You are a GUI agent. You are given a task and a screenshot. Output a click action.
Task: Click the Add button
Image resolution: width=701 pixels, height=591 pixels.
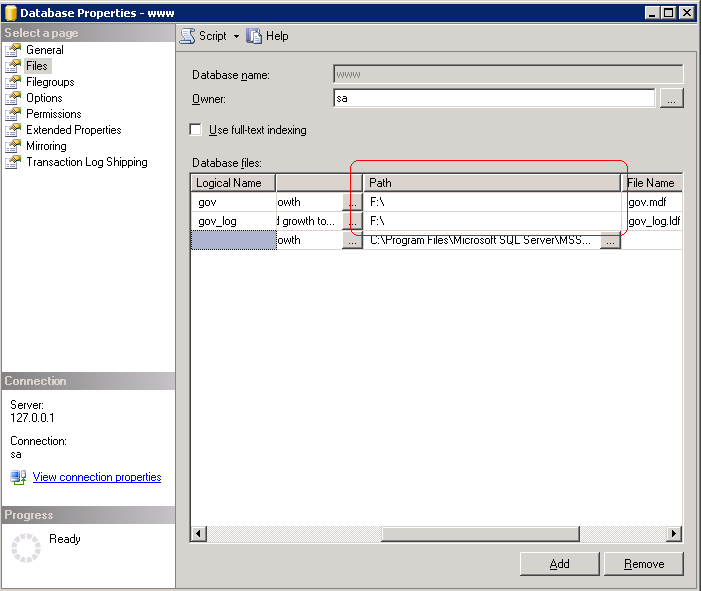559,564
